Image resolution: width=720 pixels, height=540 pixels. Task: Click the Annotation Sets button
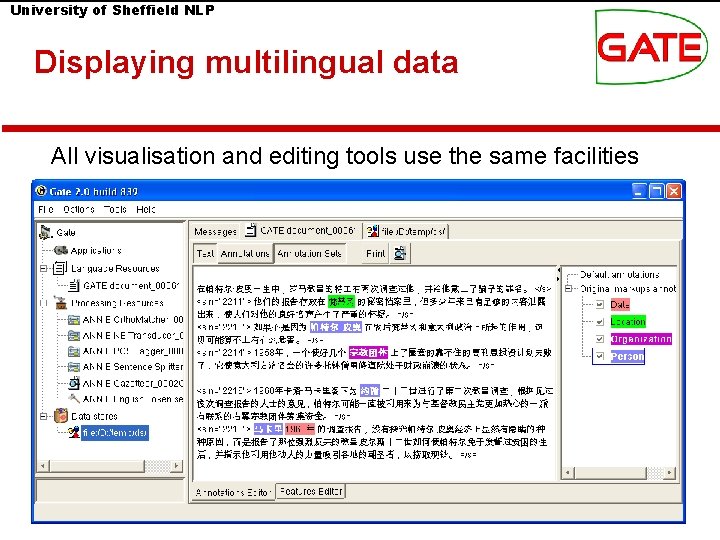click(309, 253)
